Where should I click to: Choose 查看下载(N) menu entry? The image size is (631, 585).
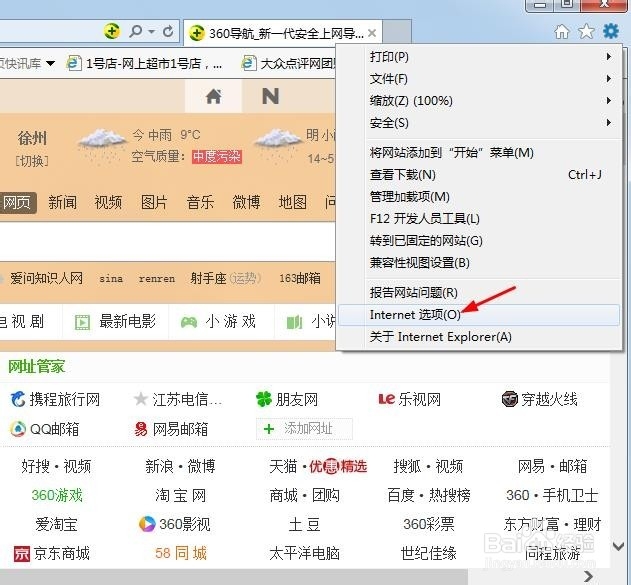click(x=479, y=175)
